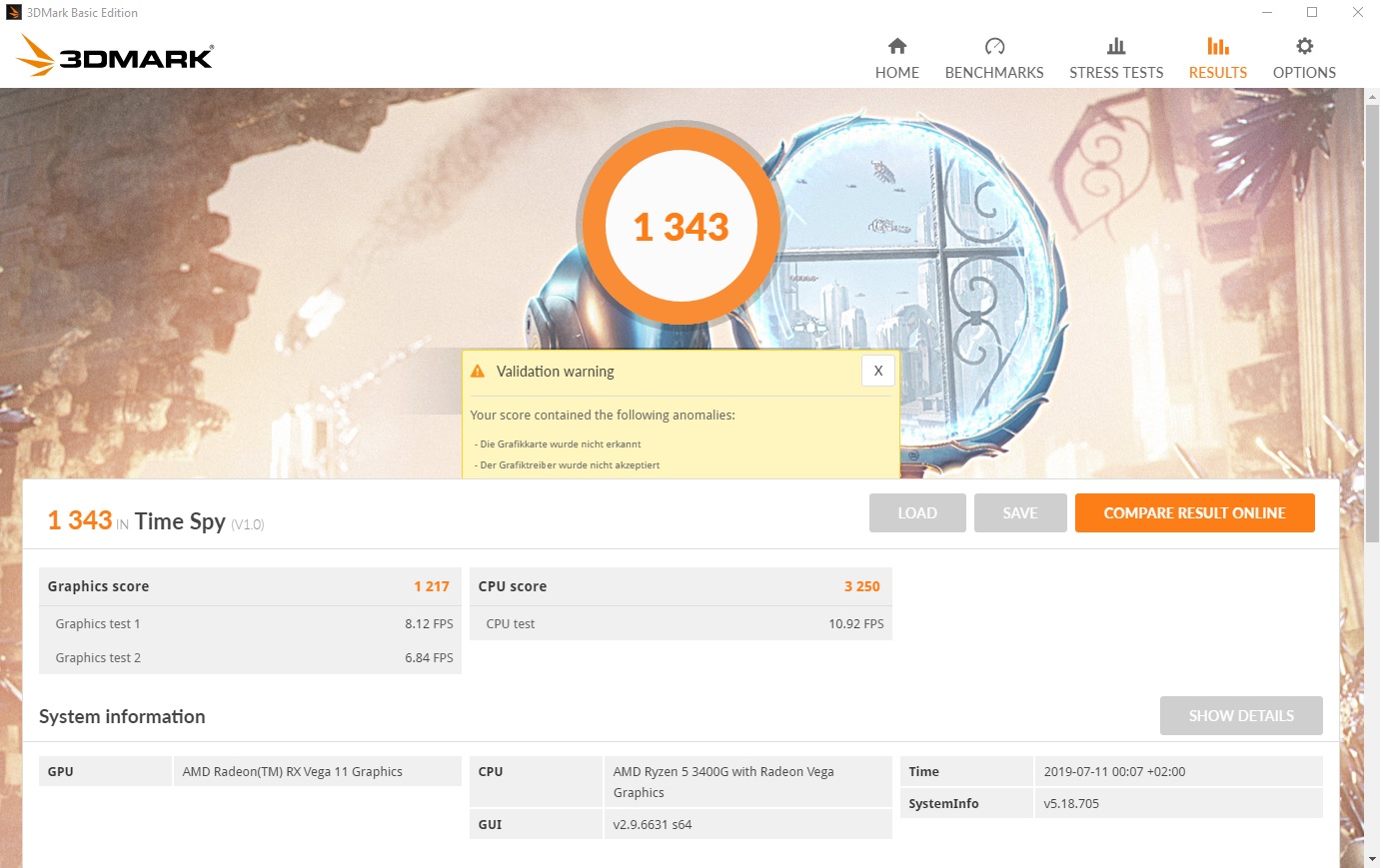1380x868 pixels.
Task: Open Options using the gear icon
Action: tap(1304, 46)
